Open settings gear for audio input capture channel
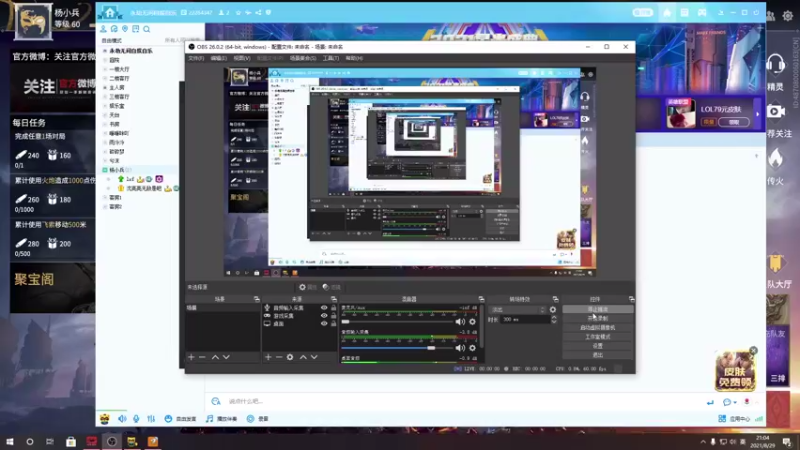The image size is (800, 450). pyautogui.click(x=472, y=348)
